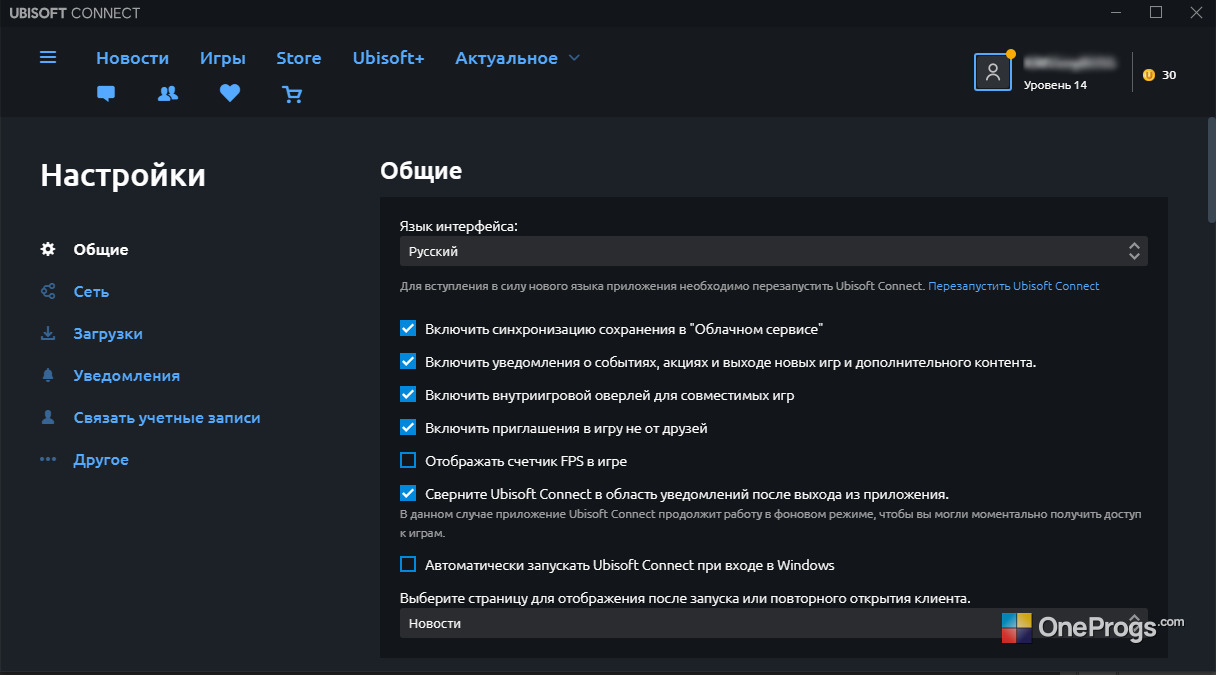The width and height of the screenshot is (1216, 675).
Task: Open the shopping cart icon
Action: point(292,94)
